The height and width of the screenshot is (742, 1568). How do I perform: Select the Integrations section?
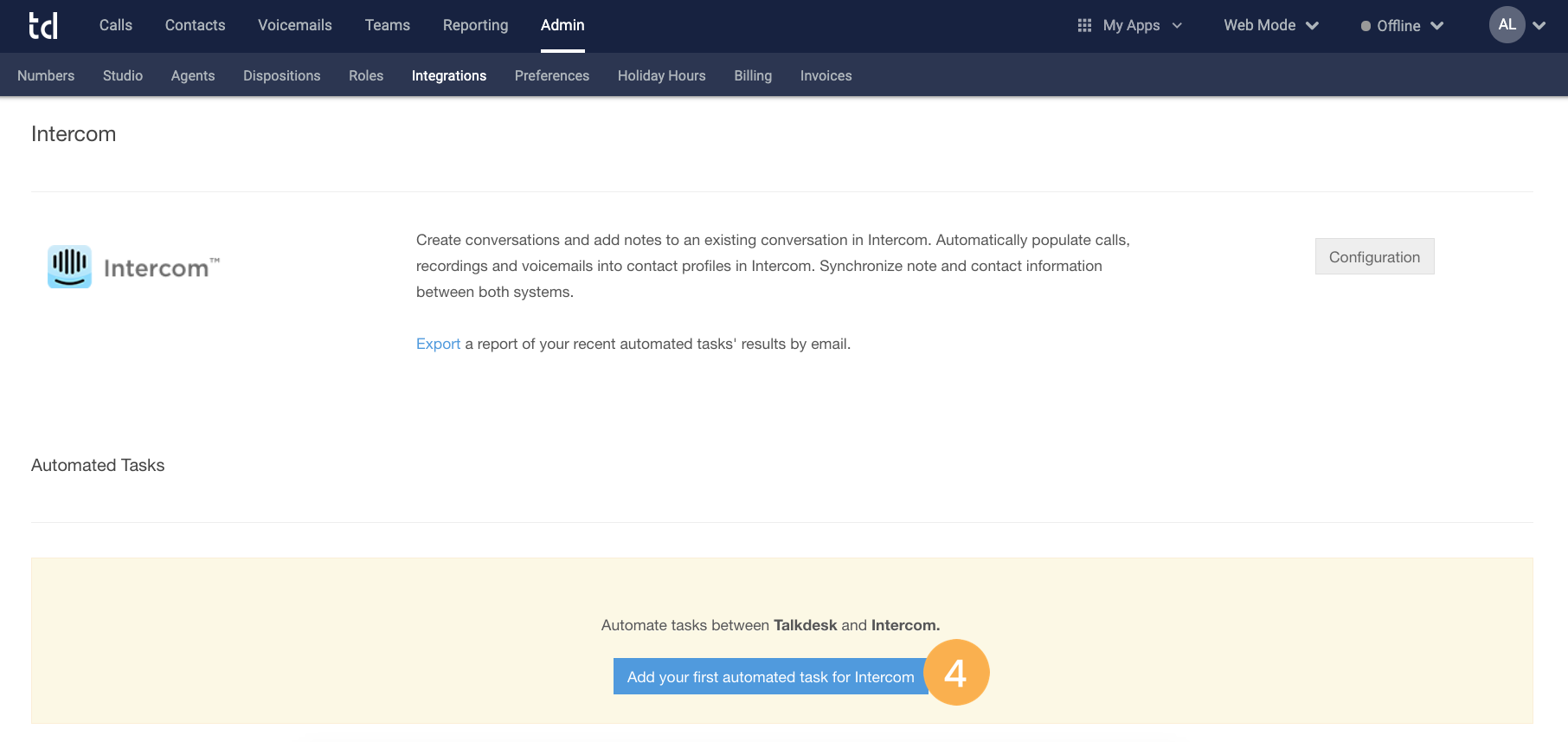[449, 75]
